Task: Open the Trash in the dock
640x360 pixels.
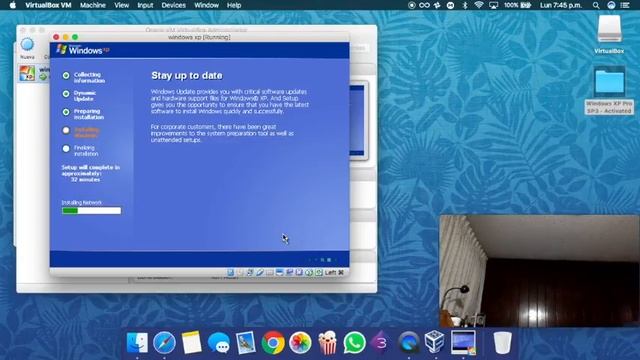Action: [502, 342]
